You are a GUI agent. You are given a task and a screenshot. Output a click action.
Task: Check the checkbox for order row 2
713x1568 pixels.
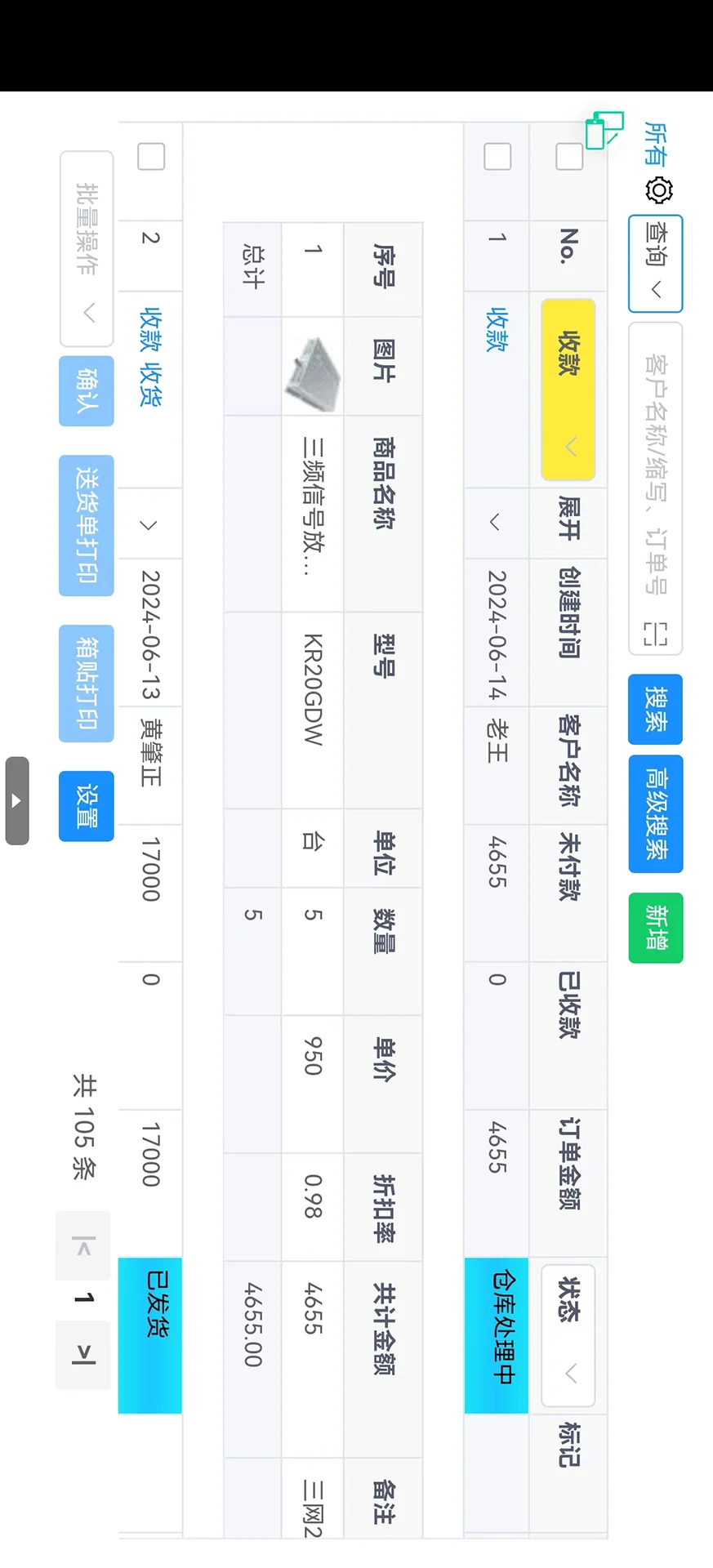150,157
